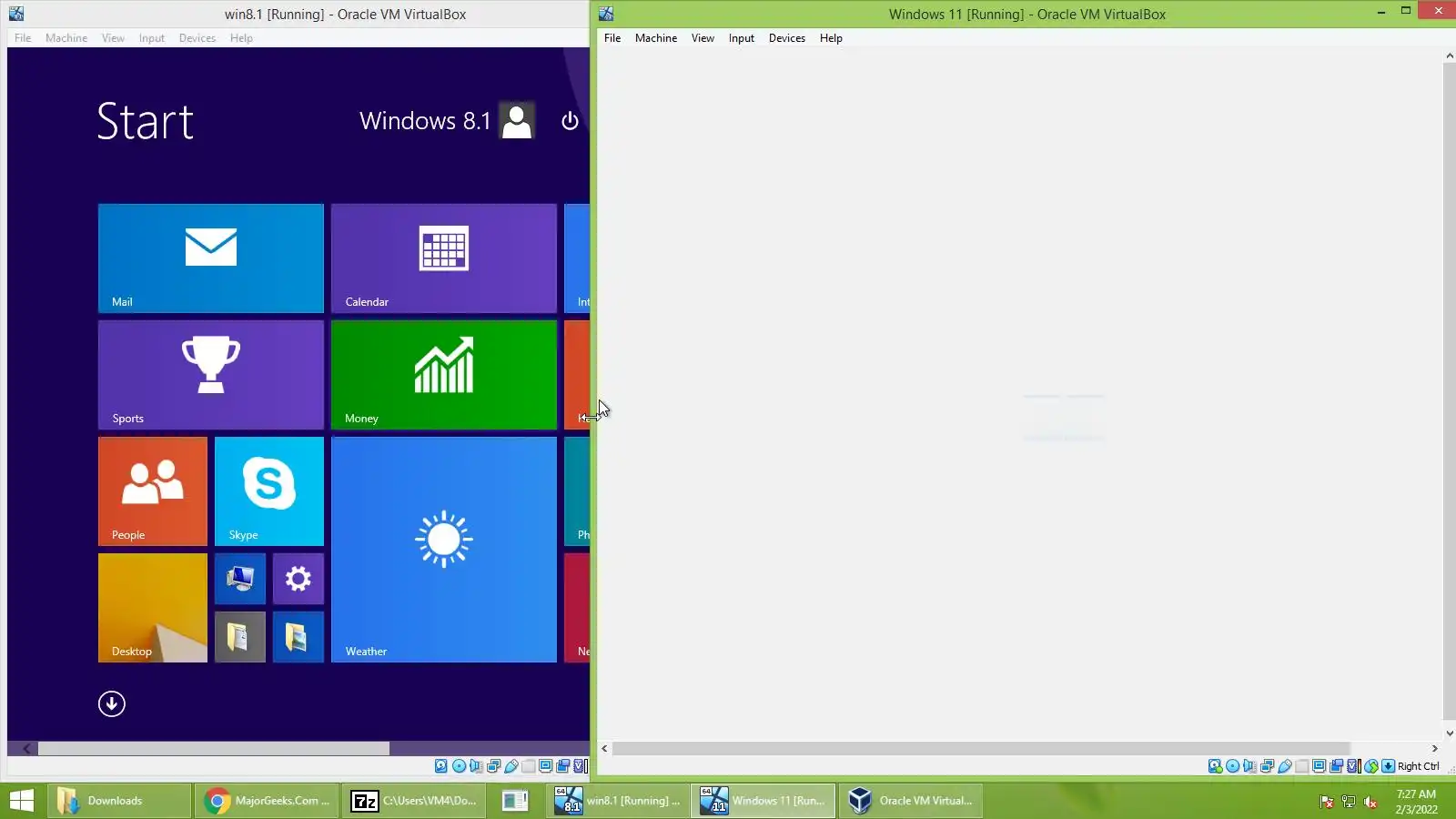
Task: Open the small document folder tile beside Desktop
Action: point(240,637)
